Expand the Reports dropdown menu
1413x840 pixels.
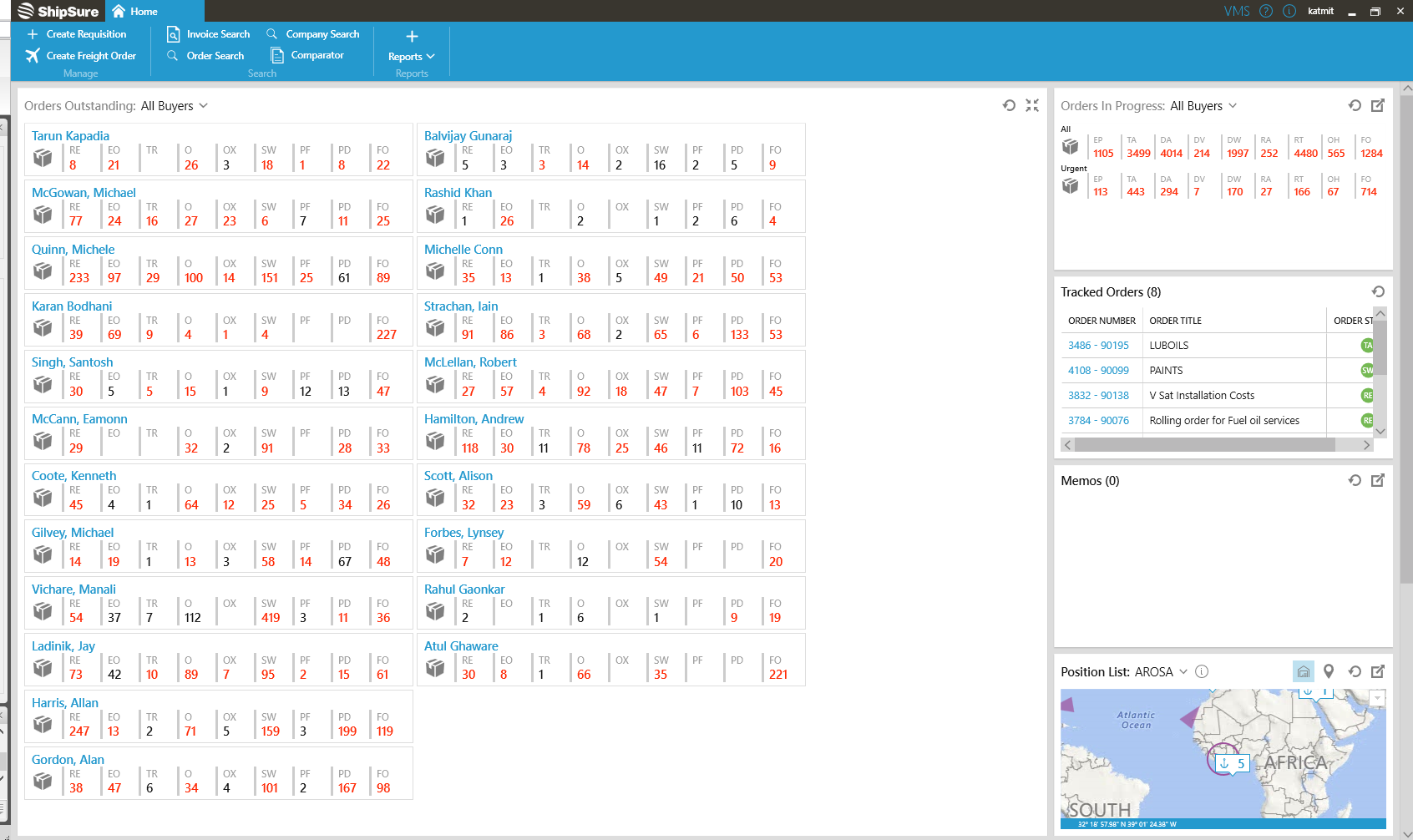tap(412, 57)
